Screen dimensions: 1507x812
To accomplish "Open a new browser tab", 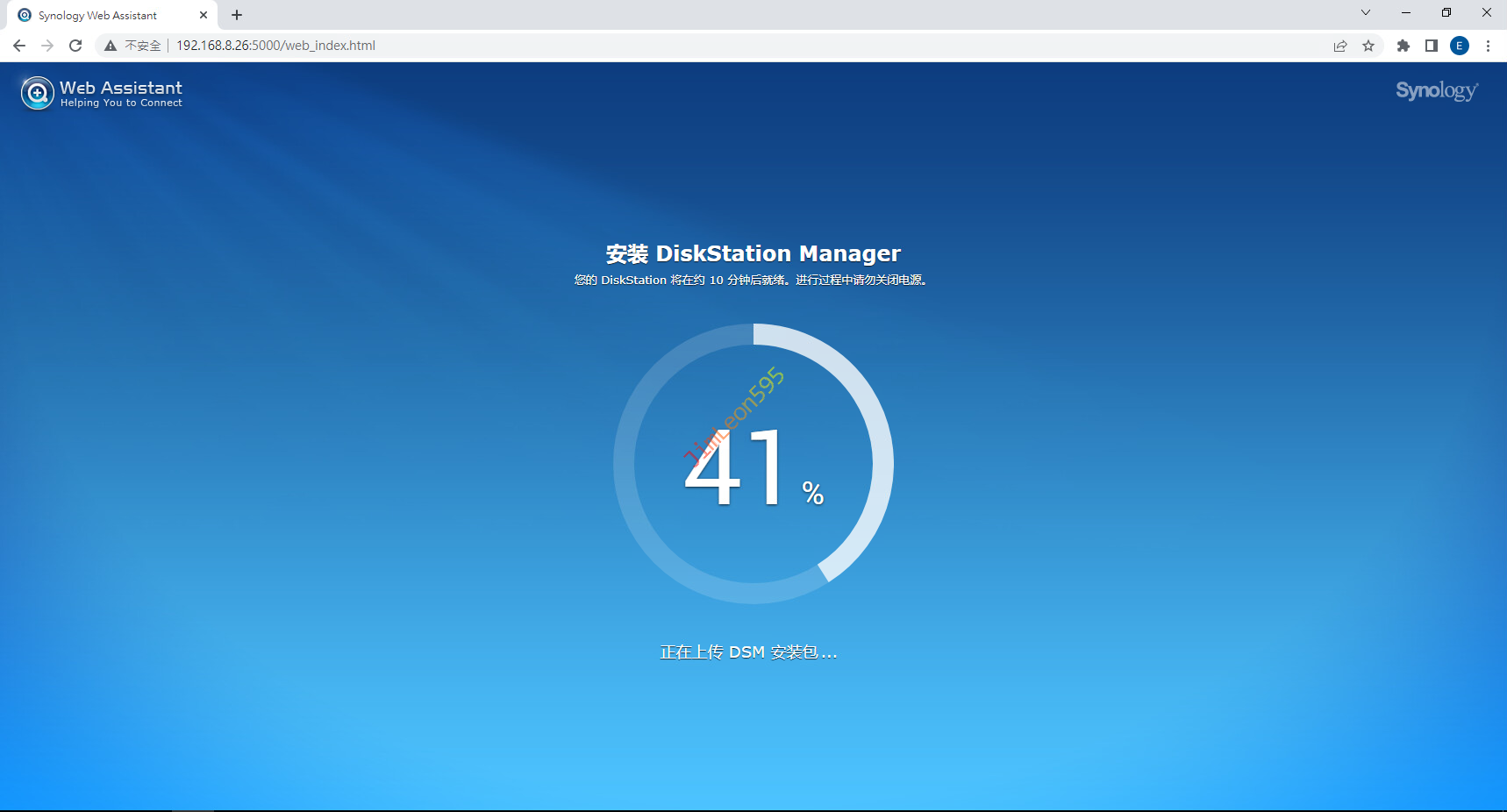I will (x=237, y=15).
